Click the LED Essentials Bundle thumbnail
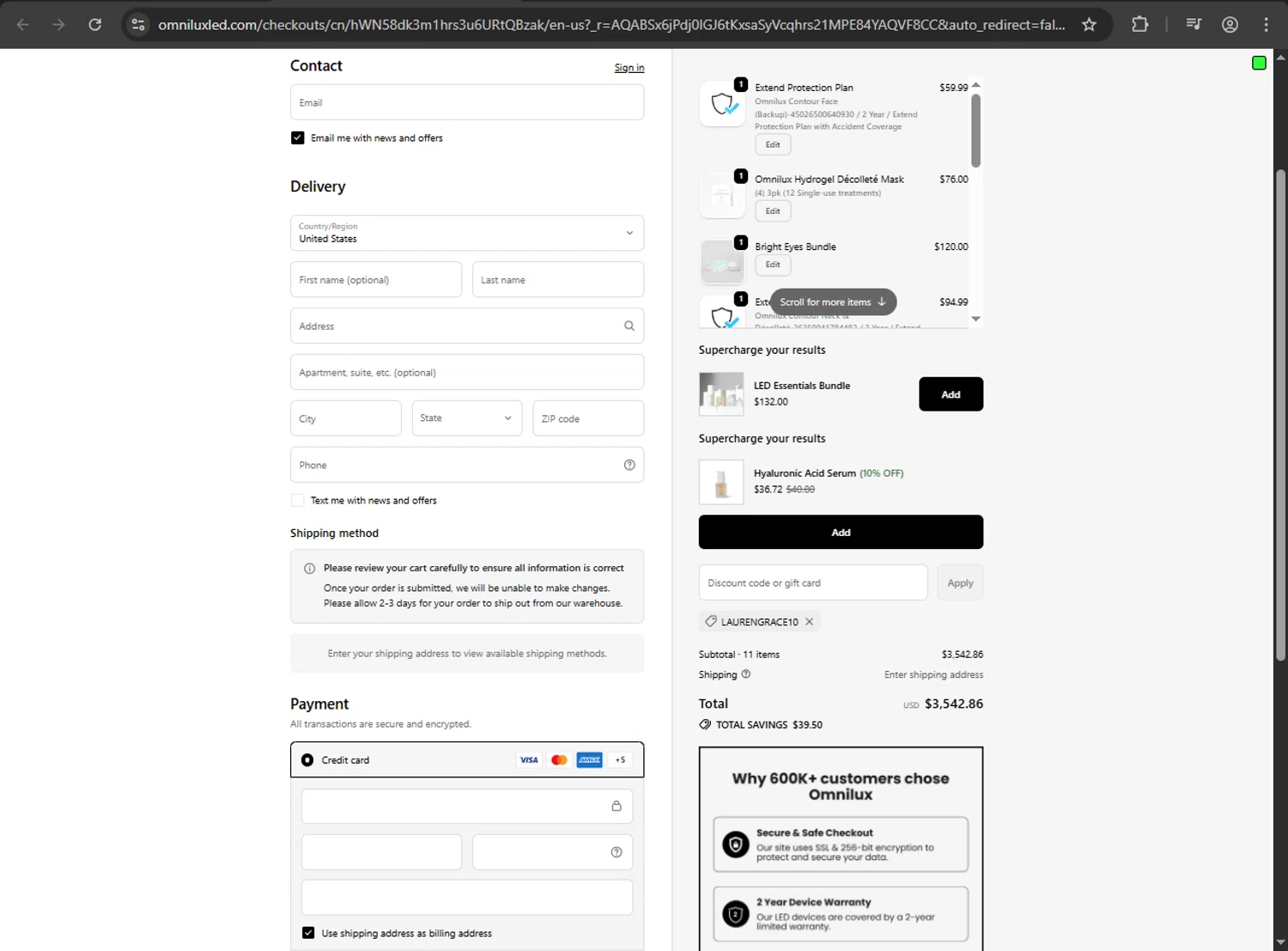 point(721,394)
